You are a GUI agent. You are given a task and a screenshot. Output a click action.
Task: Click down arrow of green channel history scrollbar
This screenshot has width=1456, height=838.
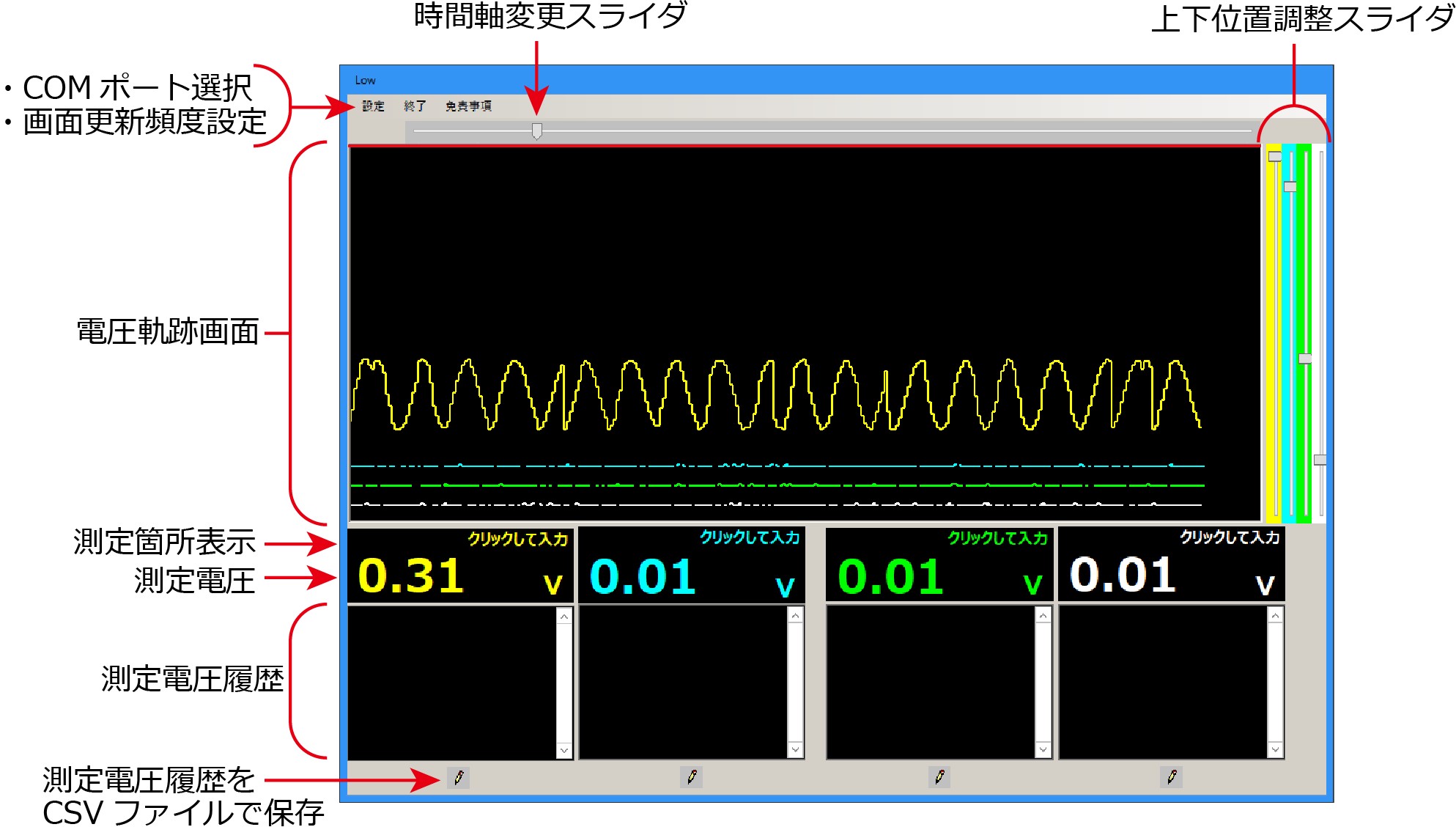point(1043,749)
